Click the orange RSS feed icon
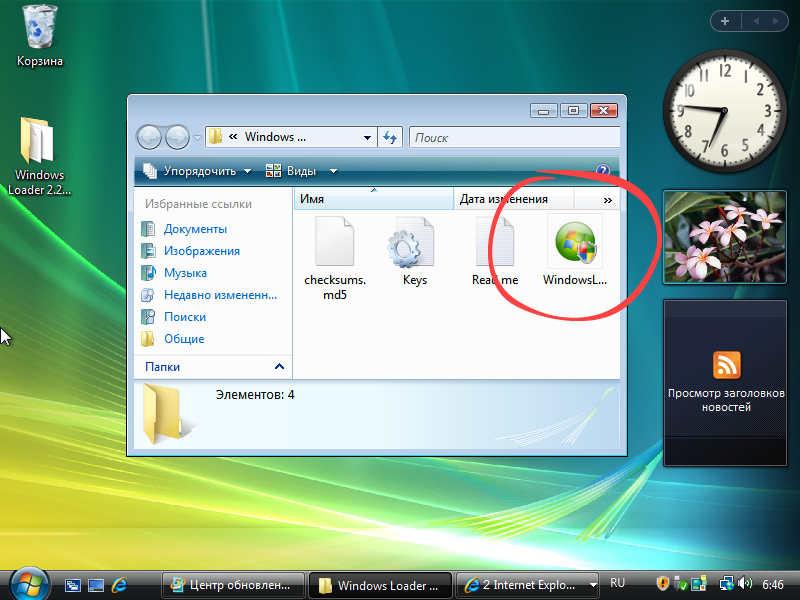Screen dimensions: 800x600 tap(727, 365)
